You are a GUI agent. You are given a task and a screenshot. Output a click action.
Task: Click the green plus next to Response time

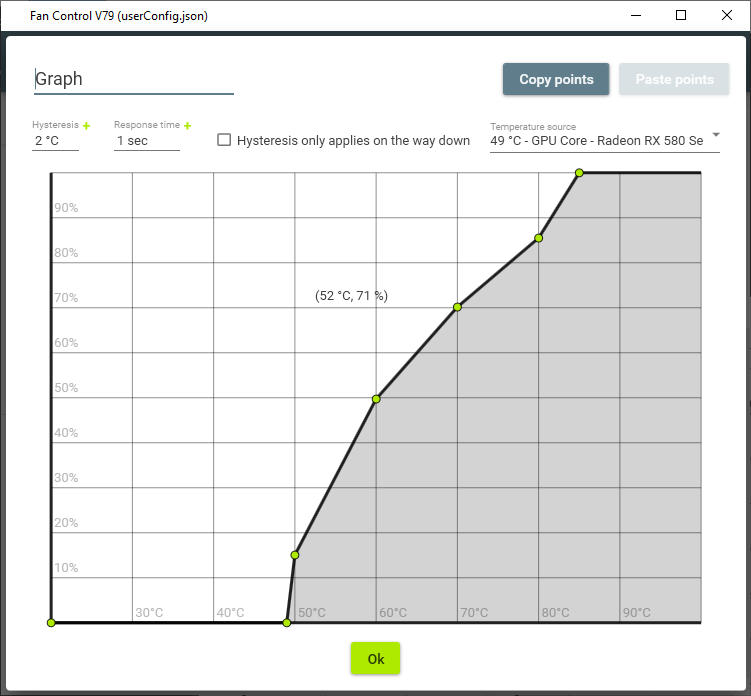point(187,126)
